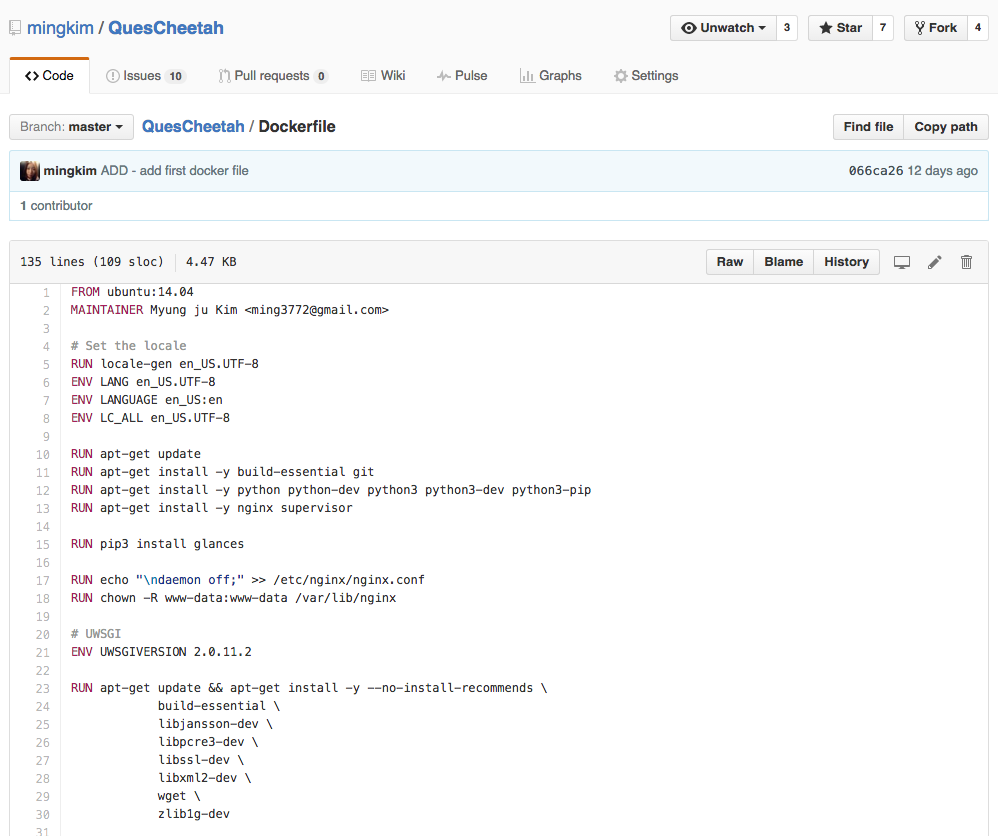Fork the repository
Viewport: 998px width, 836px height.
pyautogui.click(x=936, y=28)
